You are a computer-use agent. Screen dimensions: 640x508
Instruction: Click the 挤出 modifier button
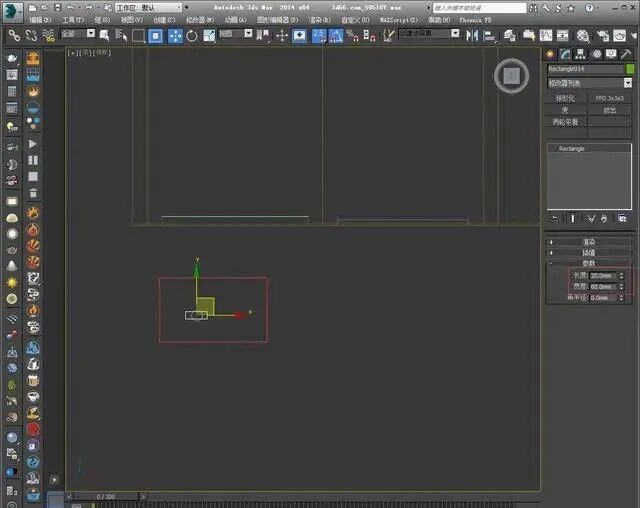(609, 110)
